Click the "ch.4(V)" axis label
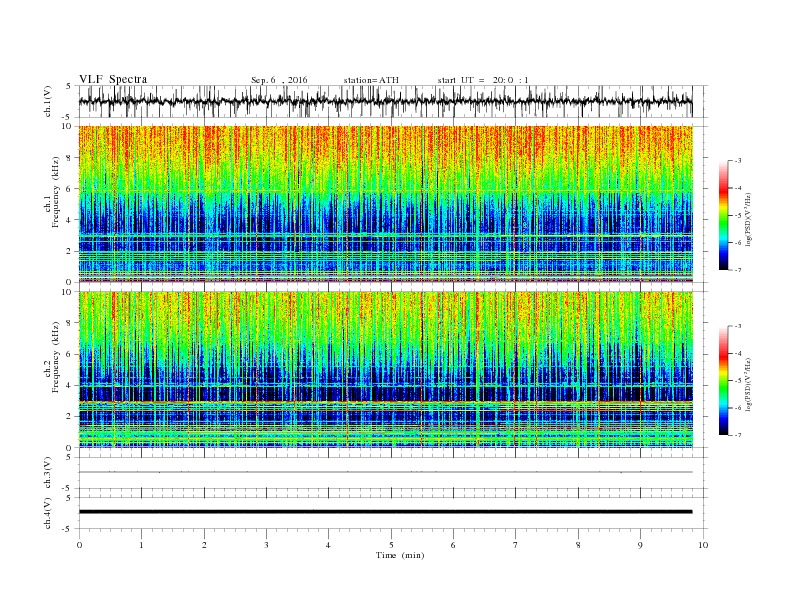Viewport: 792px width, 612px height. point(48,513)
